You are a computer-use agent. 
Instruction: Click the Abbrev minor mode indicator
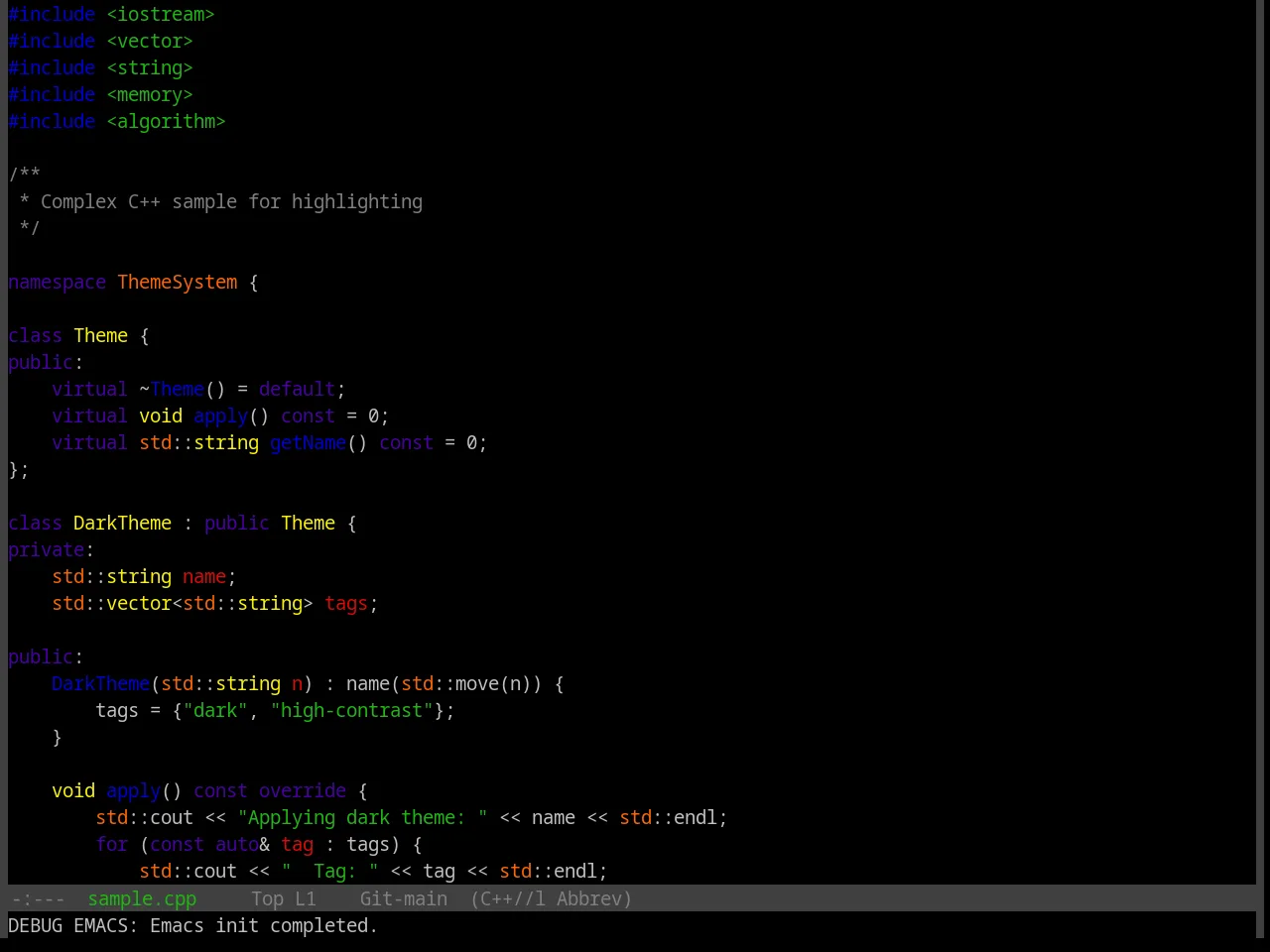coord(594,899)
